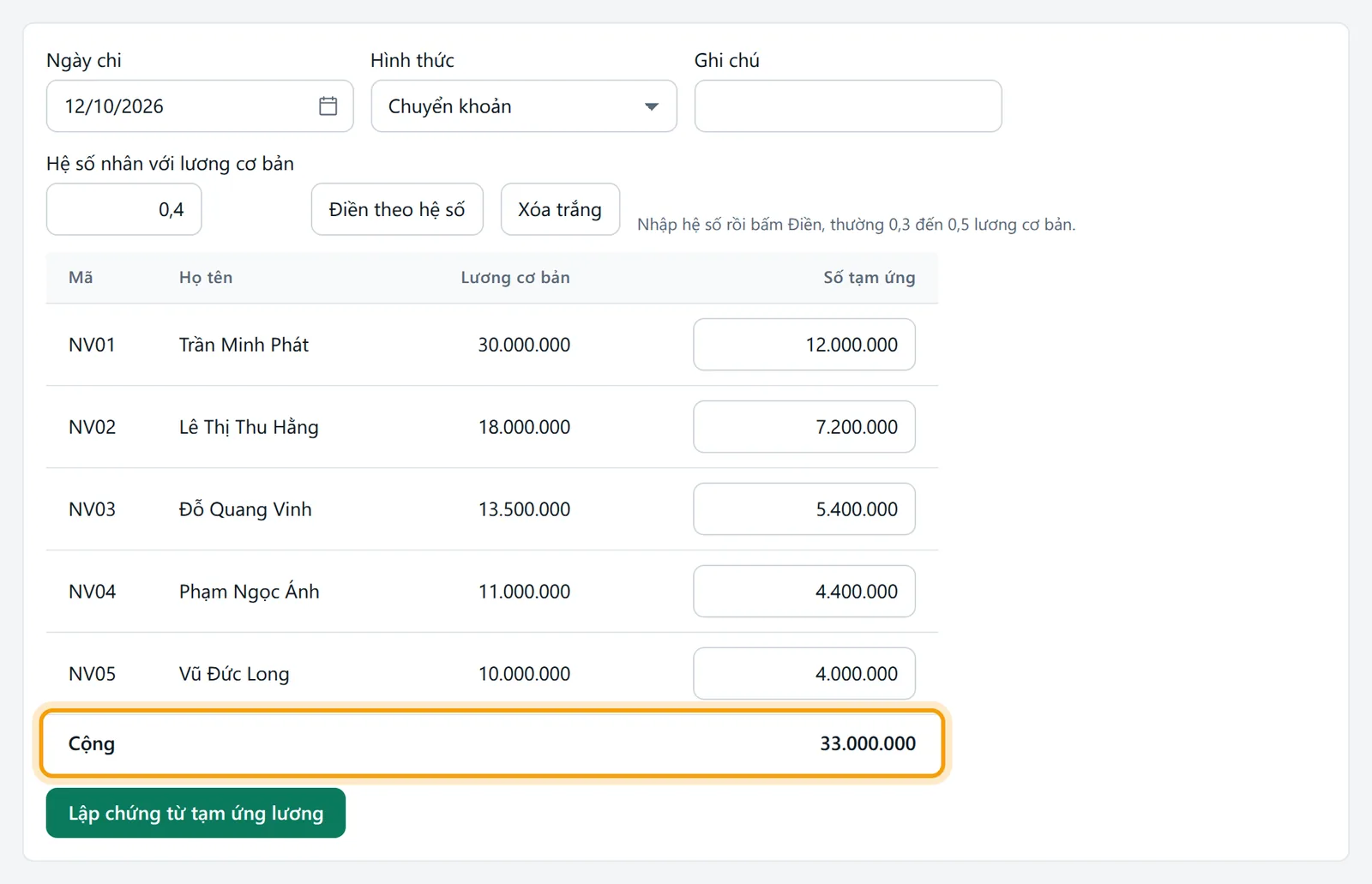
Task: Click the name Đỗ Quang Vinh
Action: tap(245, 509)
